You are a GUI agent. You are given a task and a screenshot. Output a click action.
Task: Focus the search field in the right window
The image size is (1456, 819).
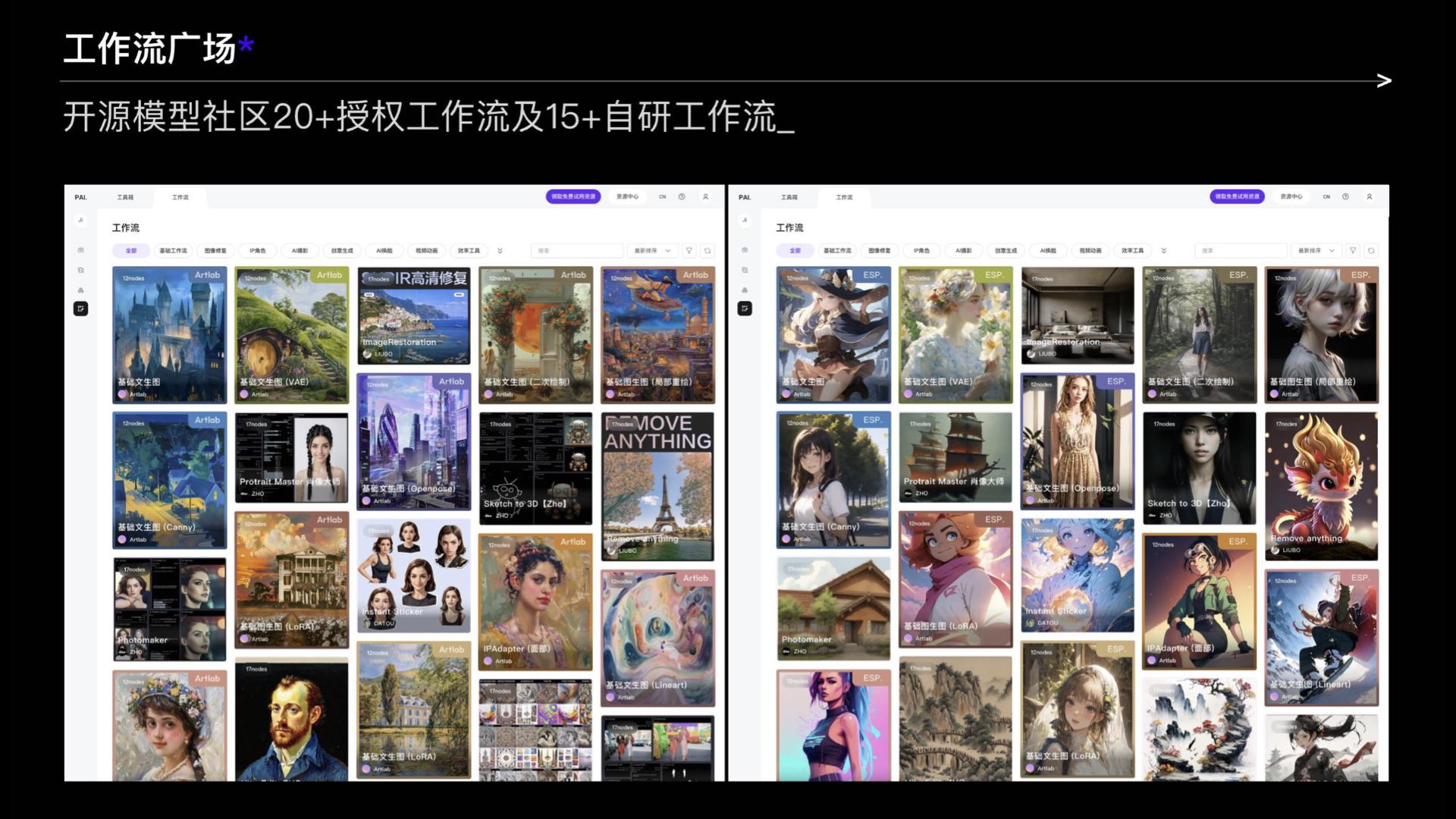click(x=1241, y=250)
